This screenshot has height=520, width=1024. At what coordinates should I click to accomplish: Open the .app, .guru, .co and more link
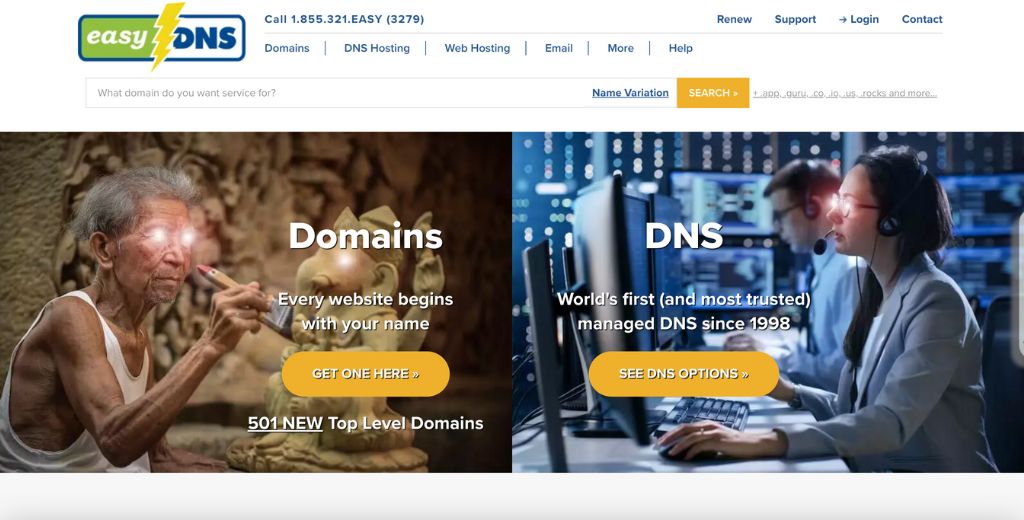845,93
